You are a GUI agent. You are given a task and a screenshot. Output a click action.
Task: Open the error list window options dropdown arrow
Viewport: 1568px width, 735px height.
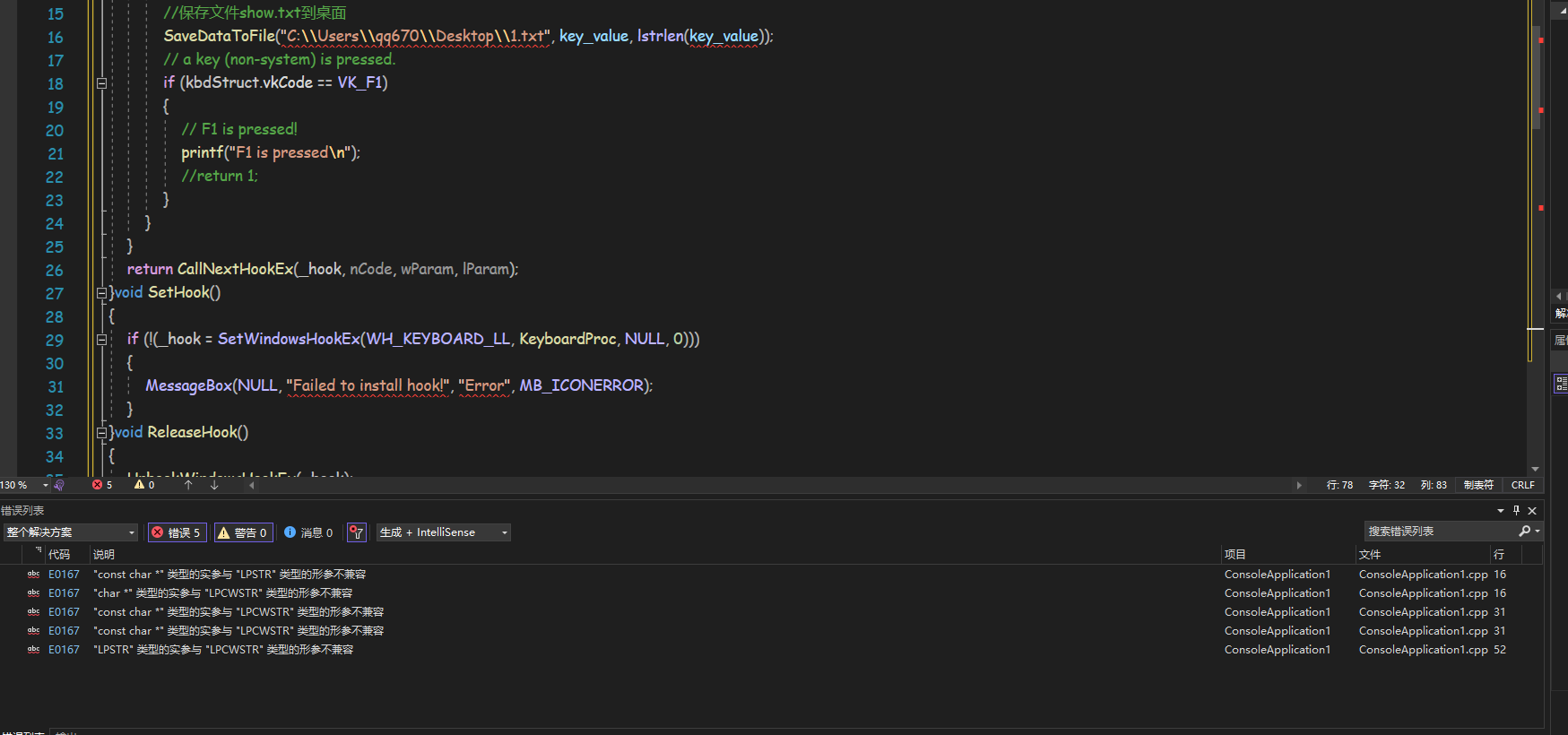(1501, 510)
